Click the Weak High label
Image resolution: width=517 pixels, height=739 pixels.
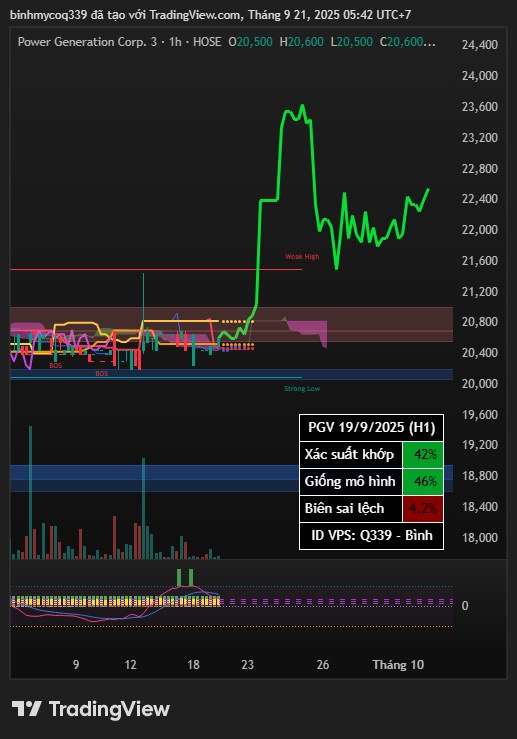302,256
